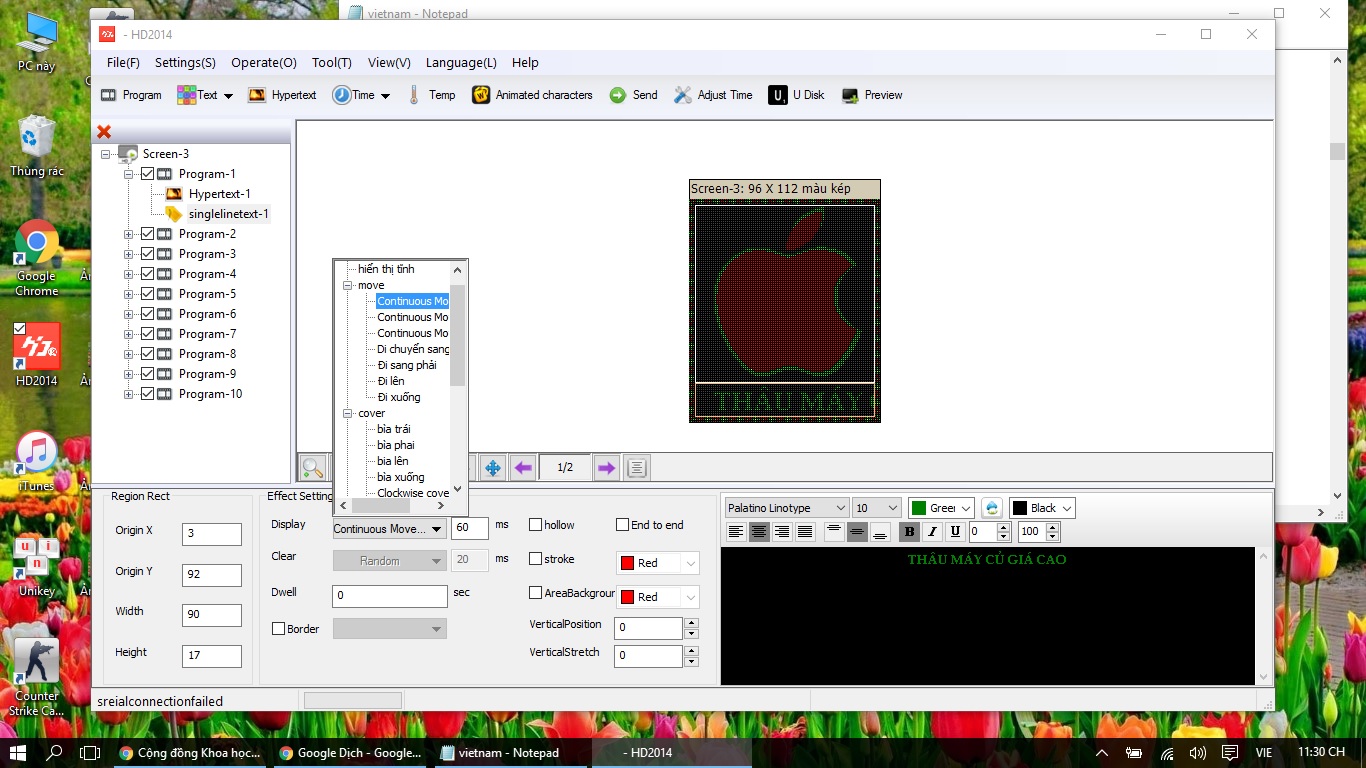Open the Text toolbar dropdown arrow
This screenshot has height=768, width=1366.
click(228, 96)
